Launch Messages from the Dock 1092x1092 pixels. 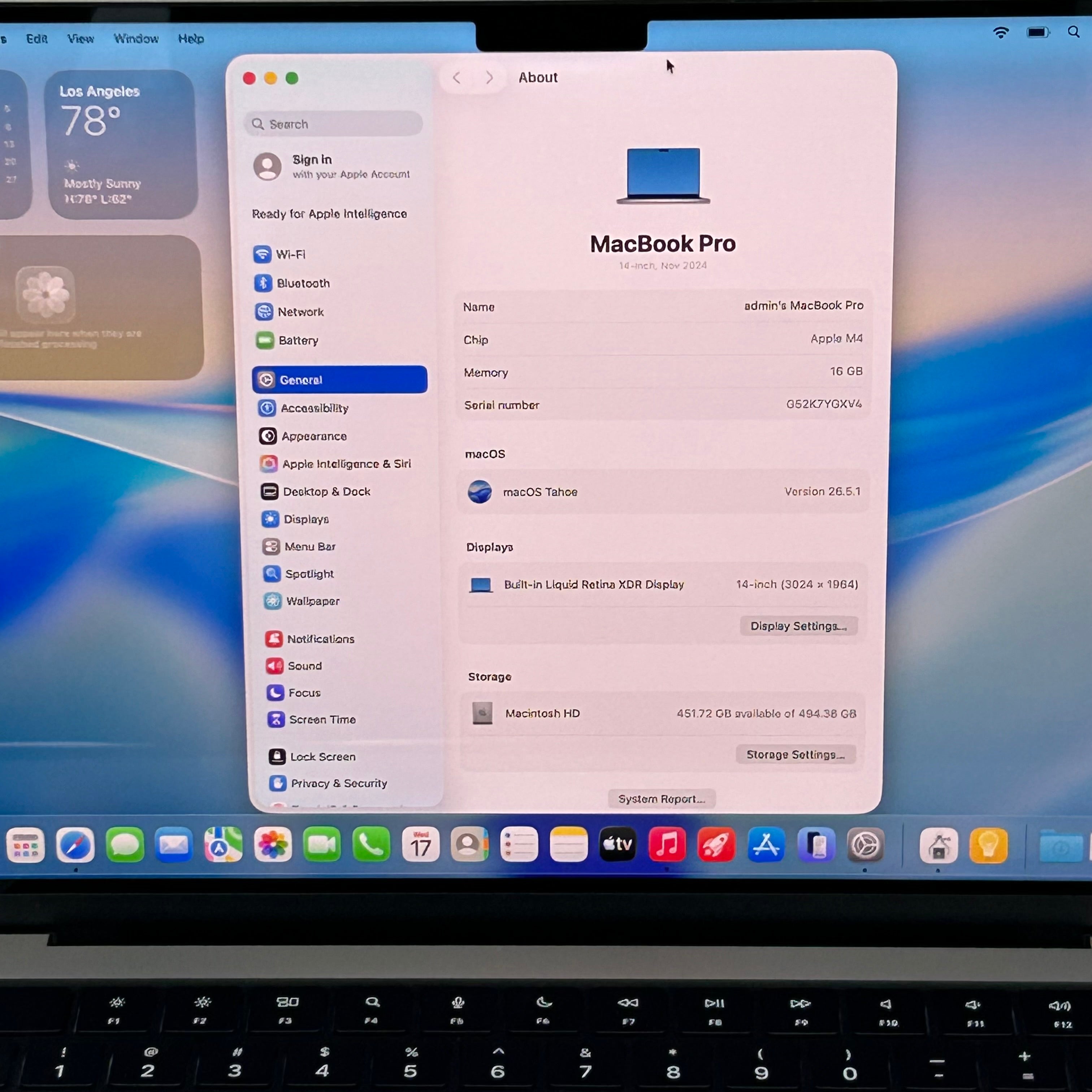coord(125,845)
